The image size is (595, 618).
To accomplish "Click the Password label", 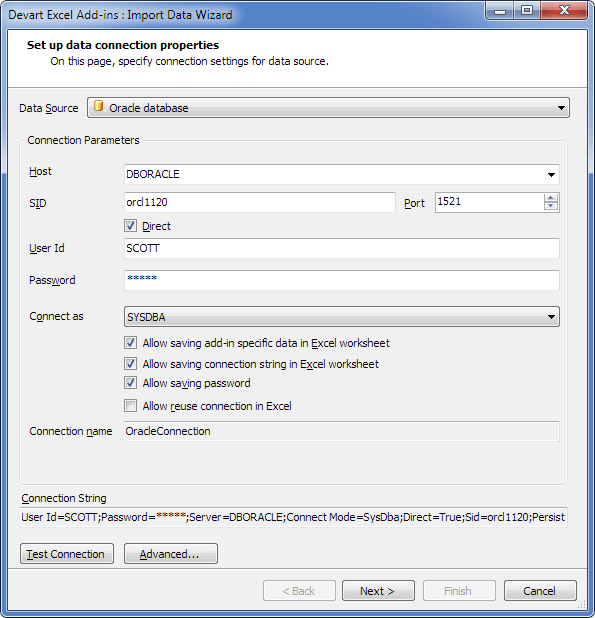I will click(x=52, y=280).
